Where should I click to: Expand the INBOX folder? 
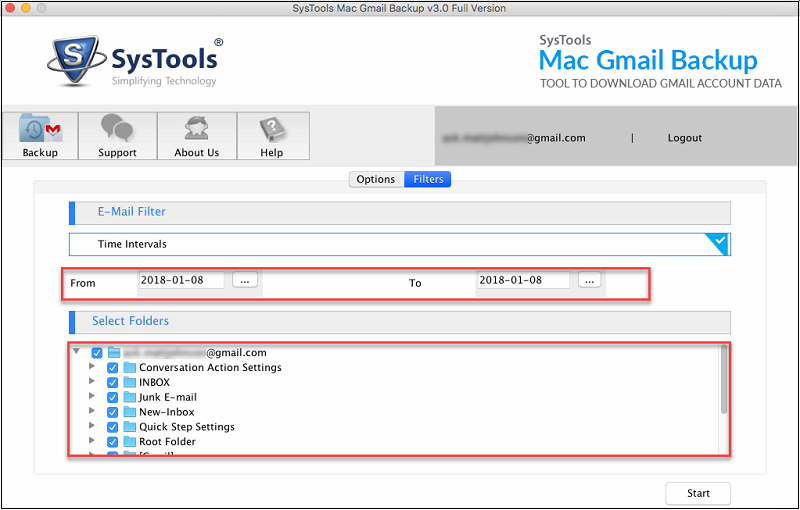click(x=92, y=381)
